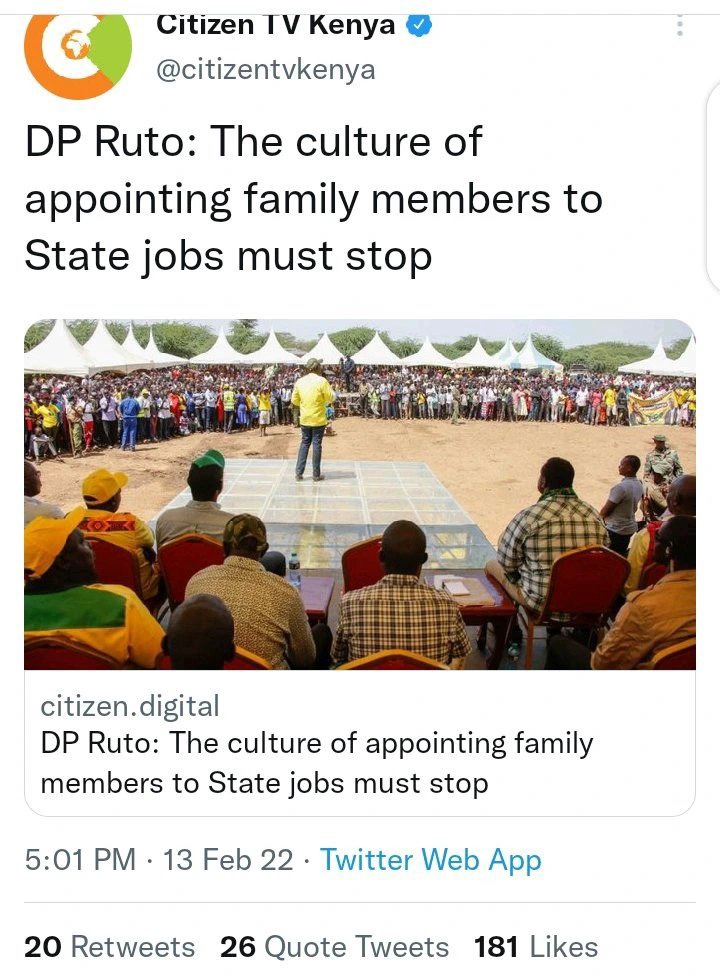Click the man in yellow jacket
The image size is (720, 980).
[x=312, y=419]
